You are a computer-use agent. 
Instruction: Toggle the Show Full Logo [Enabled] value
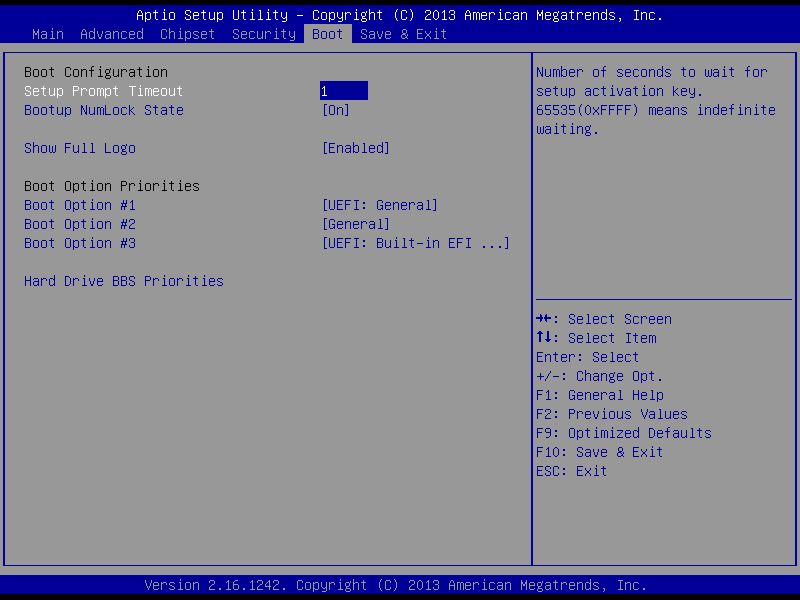[356, 148]
